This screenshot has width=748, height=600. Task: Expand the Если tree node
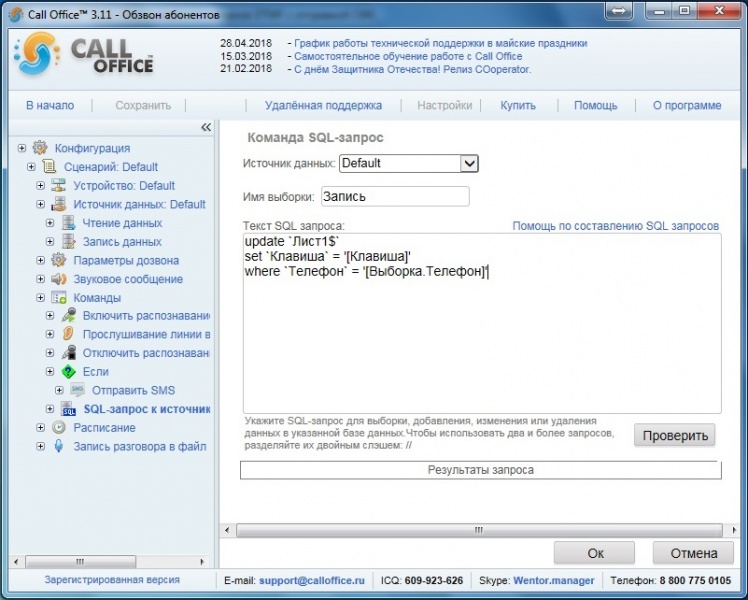(50, 372)
